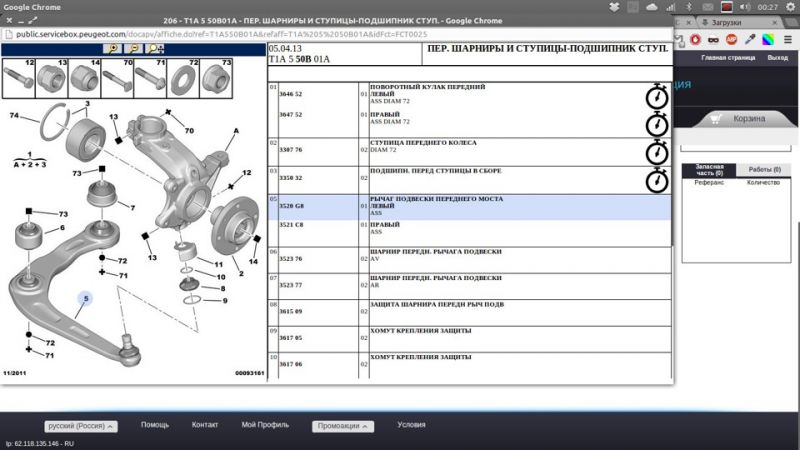Select part thumbnail number 72 washer
The image size is (800, 450).
click(x=183, y=78)
